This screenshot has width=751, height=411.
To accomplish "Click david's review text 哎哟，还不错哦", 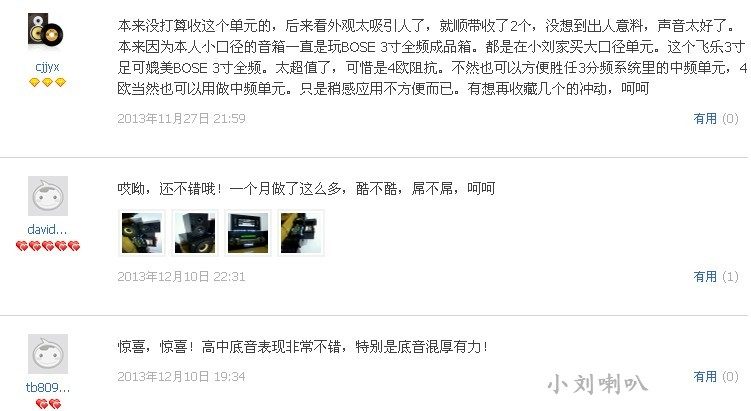I will (x=170, y=189).
